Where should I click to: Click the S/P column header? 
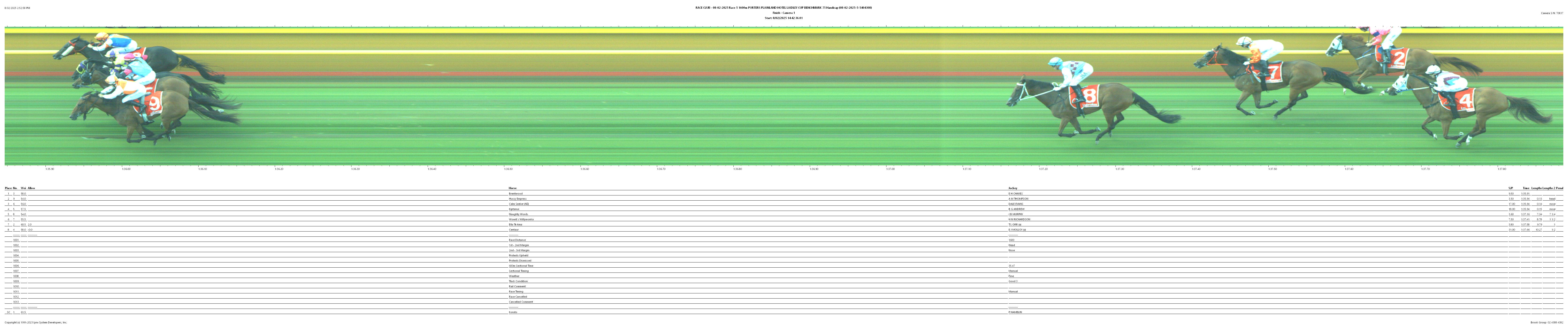1511,188
